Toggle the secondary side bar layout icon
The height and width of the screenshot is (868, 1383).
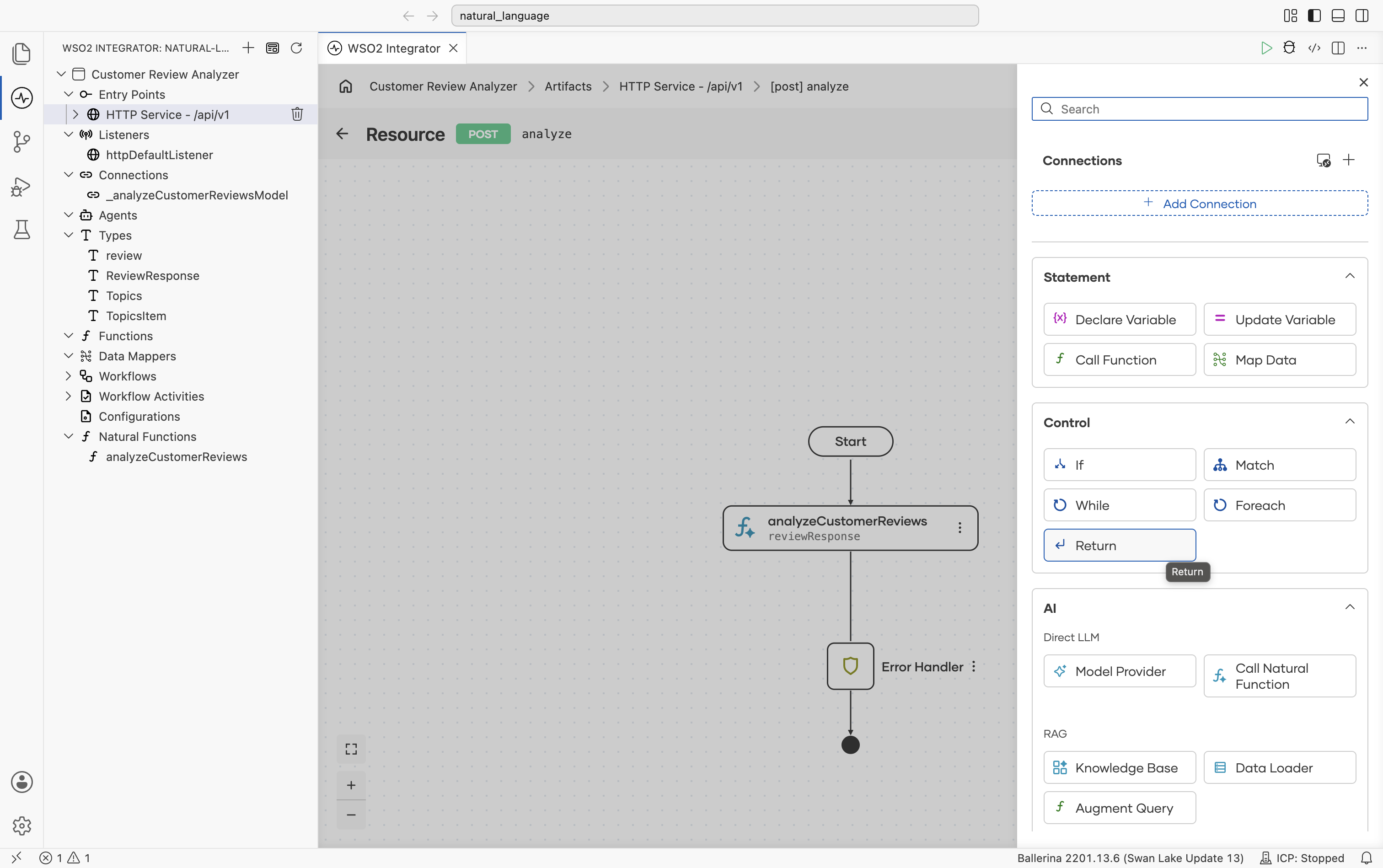pos(1362,16)
